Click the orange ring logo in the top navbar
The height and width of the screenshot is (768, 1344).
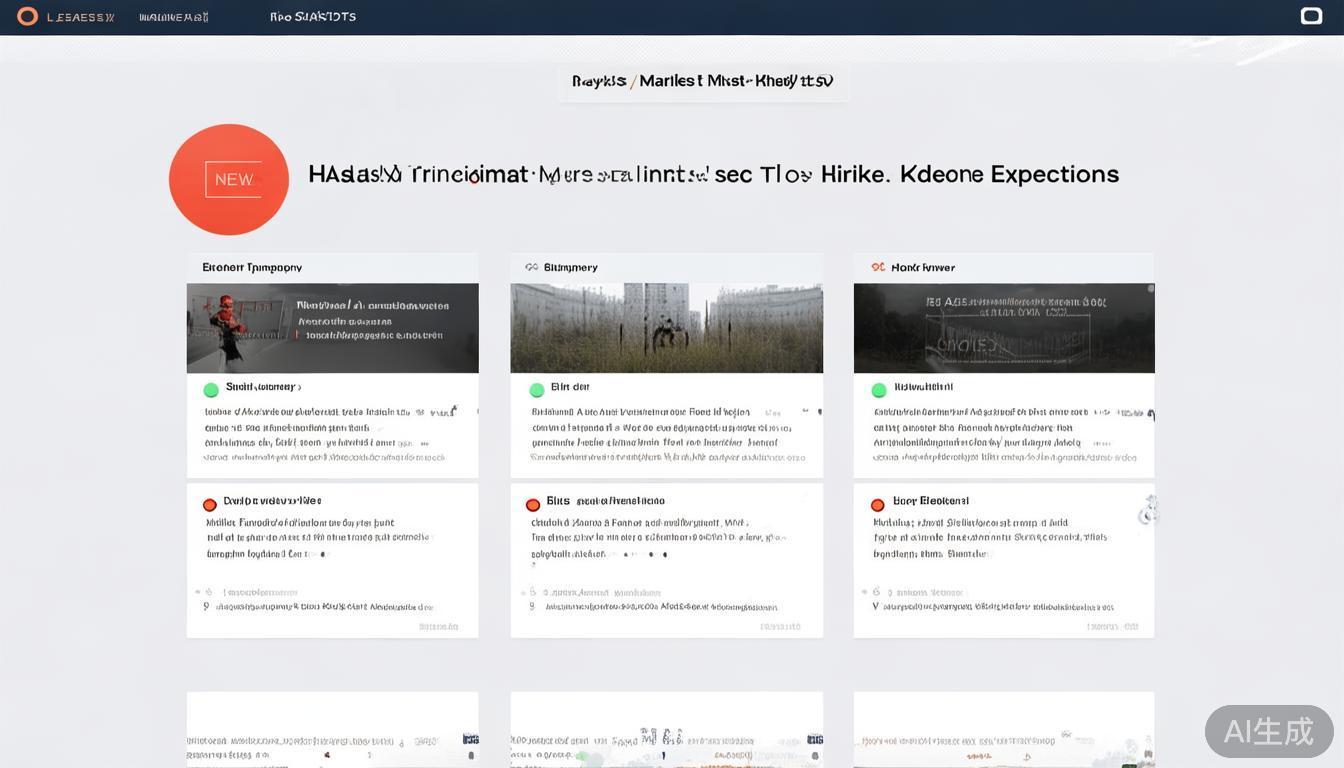tap(28, 16)
